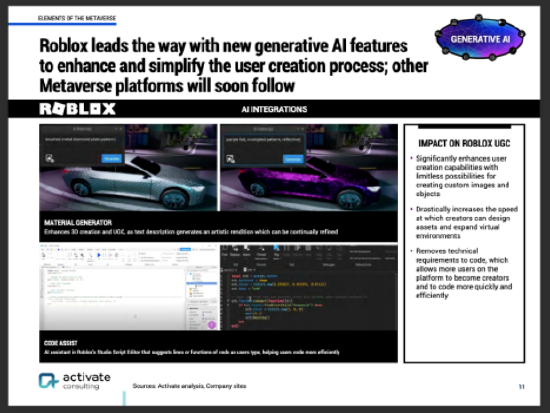Screen dimensions: 550x413
Task: Click the "MATERIAL GENERATOR" heading
Action: point(78,222)
